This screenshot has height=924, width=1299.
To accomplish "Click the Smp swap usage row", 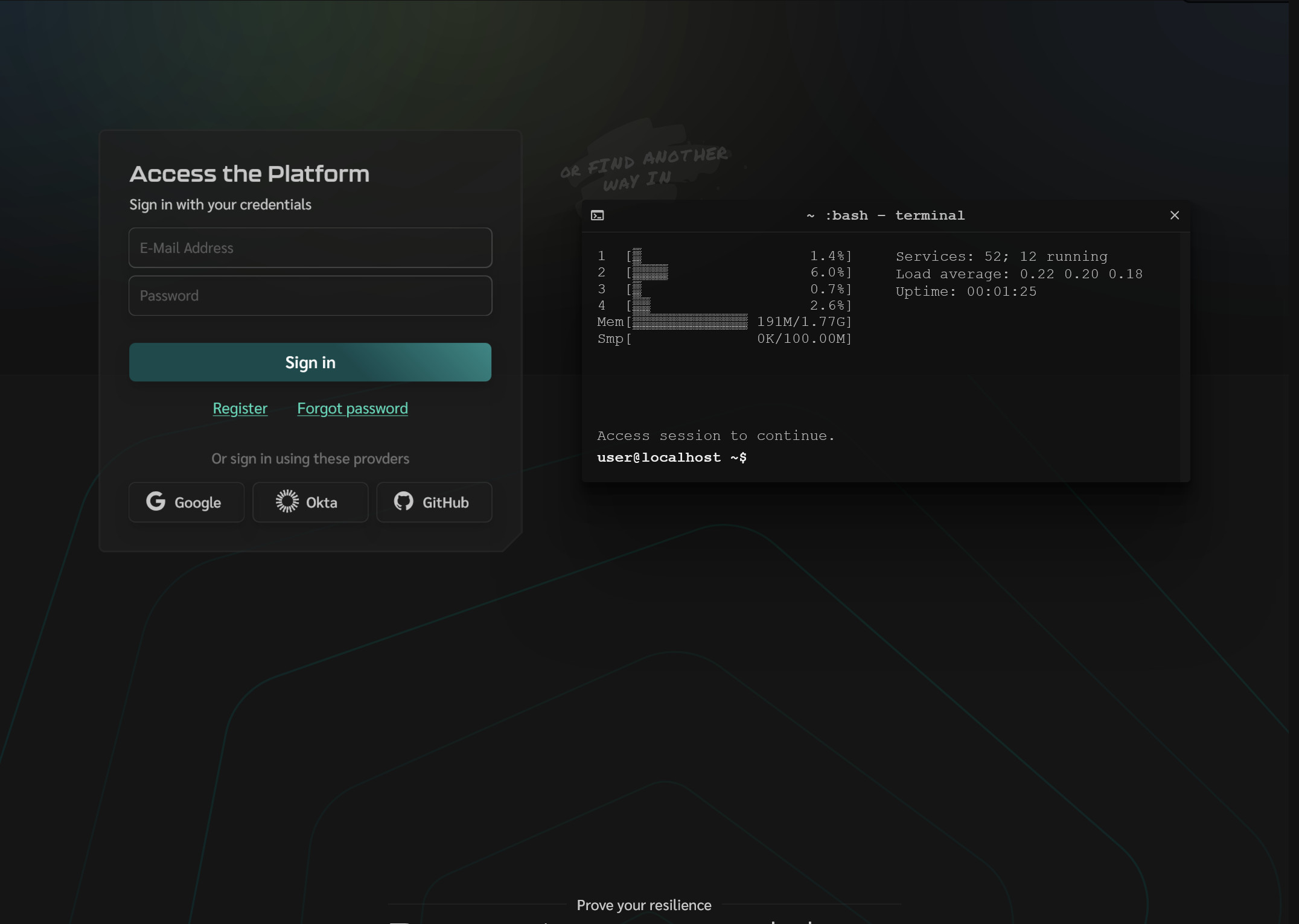I will pyautogui.click(x=724, y=339).
